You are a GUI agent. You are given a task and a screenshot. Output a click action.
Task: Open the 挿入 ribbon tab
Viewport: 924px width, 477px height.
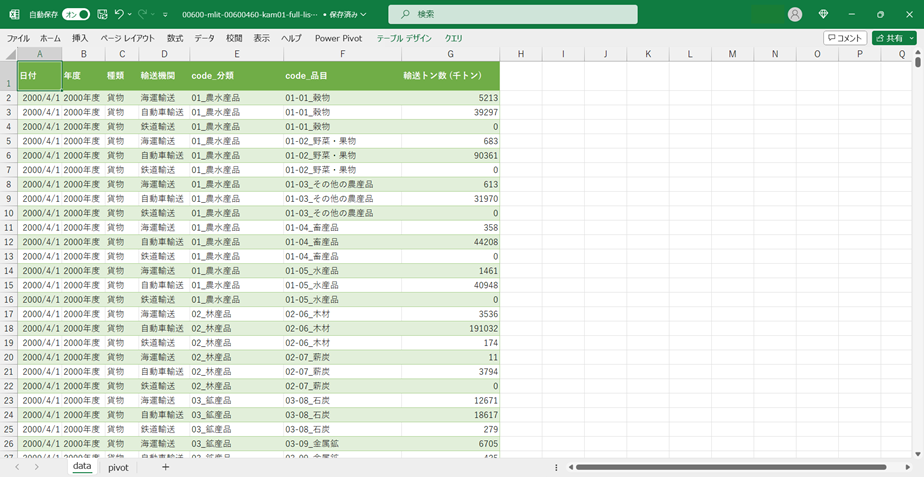click(80, 38)
